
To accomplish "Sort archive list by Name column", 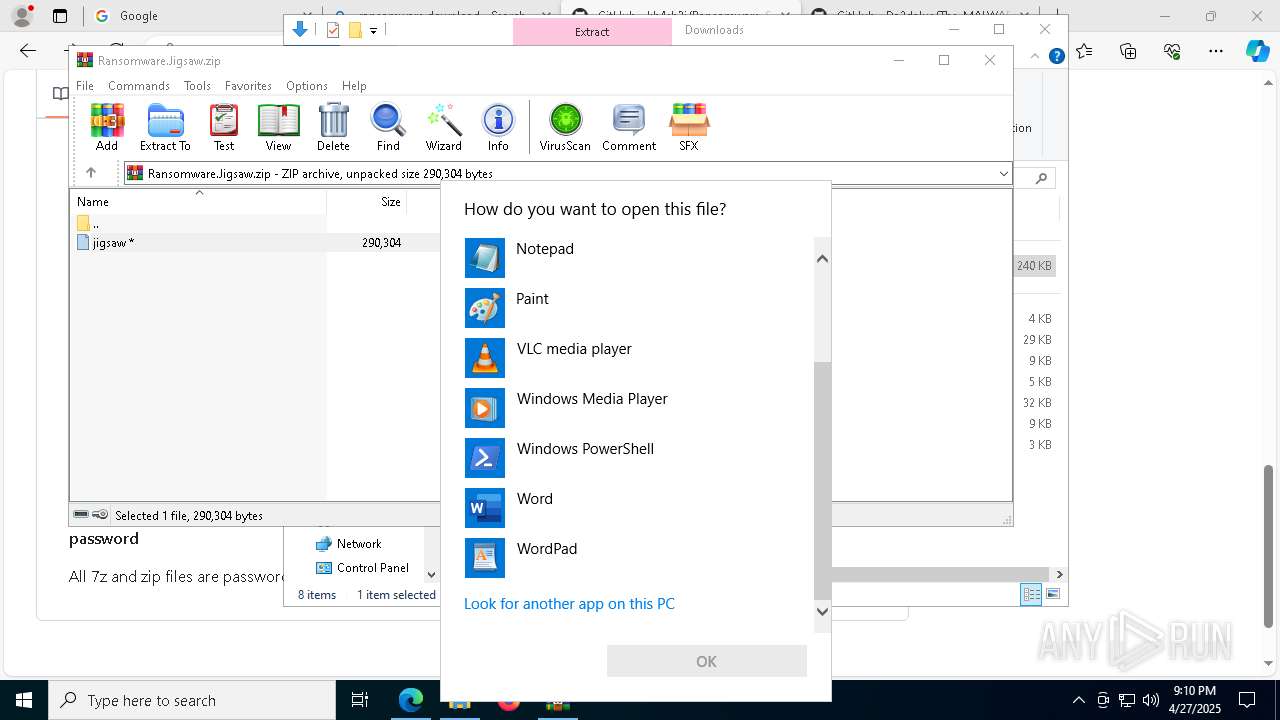I will tap(198, 202).
